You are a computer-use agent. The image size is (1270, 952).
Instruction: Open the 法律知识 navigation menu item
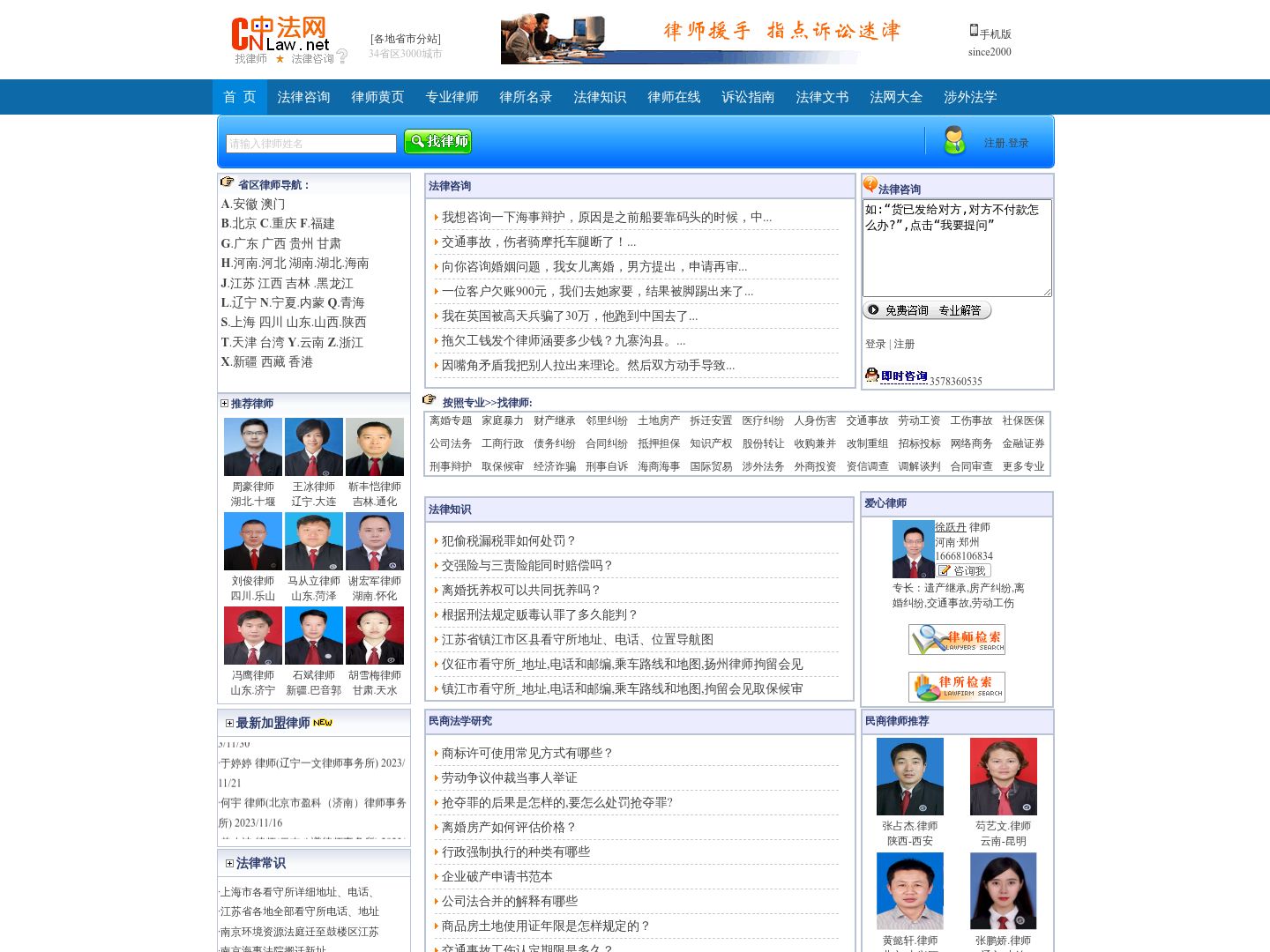600,97
